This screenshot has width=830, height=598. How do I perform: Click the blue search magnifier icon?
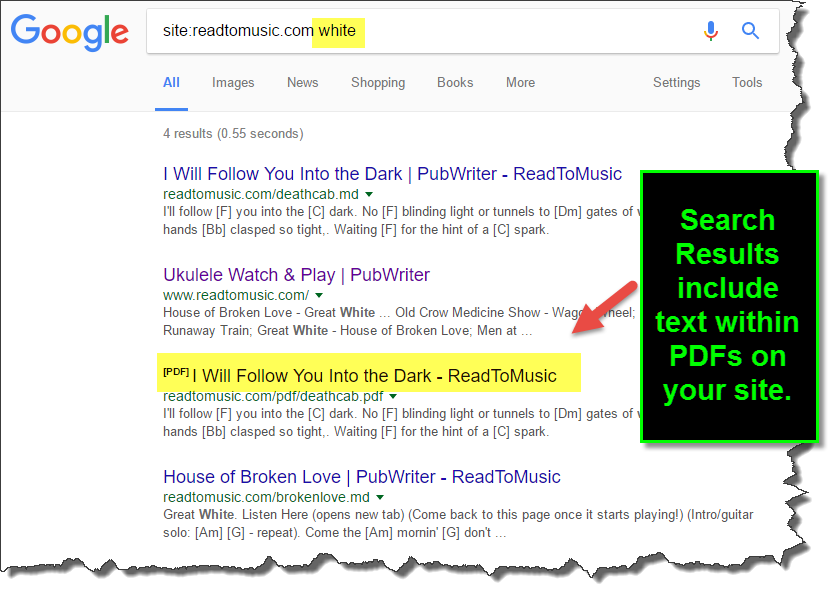click(750, 31)
